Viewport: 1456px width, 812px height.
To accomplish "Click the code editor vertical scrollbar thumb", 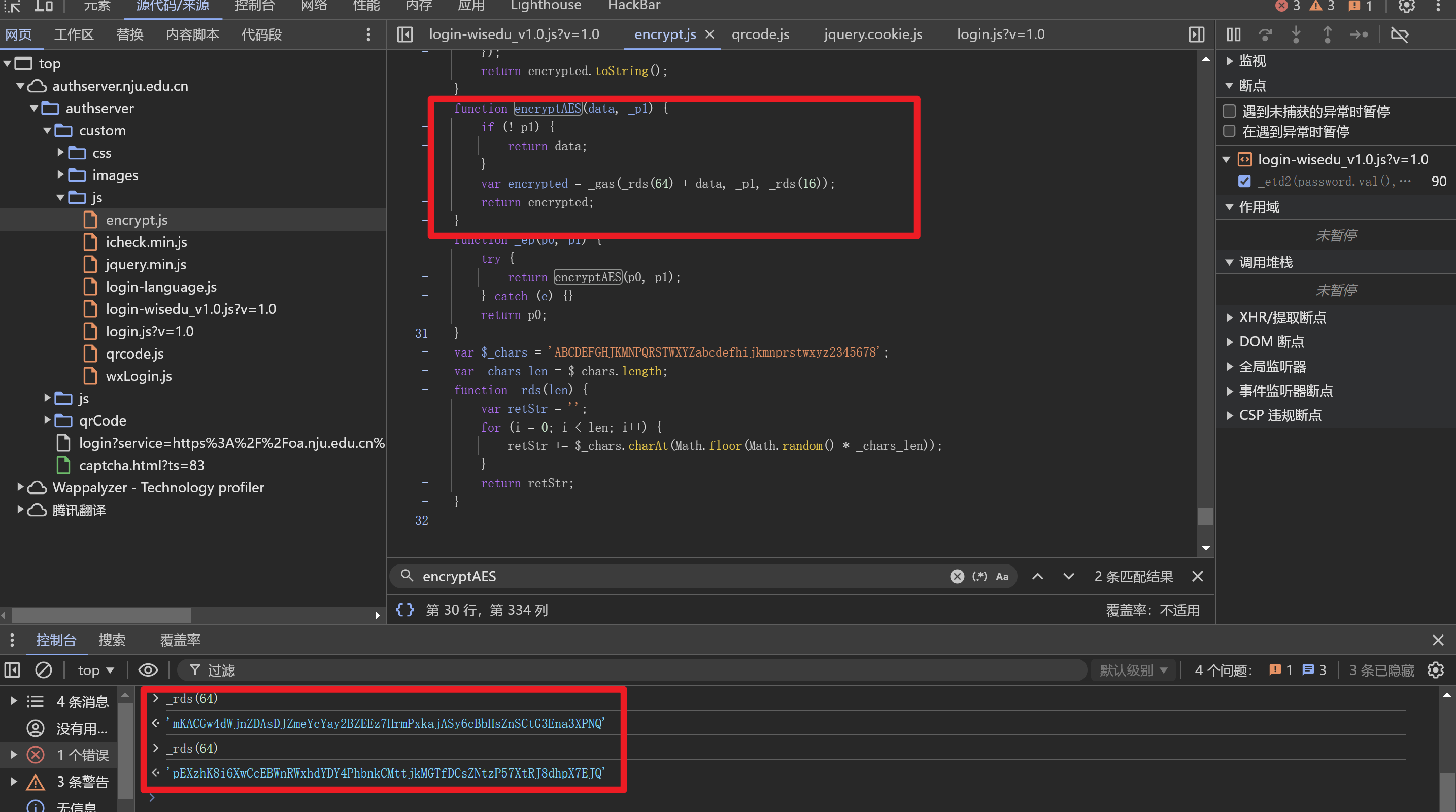I will (x=1205, y=516).
